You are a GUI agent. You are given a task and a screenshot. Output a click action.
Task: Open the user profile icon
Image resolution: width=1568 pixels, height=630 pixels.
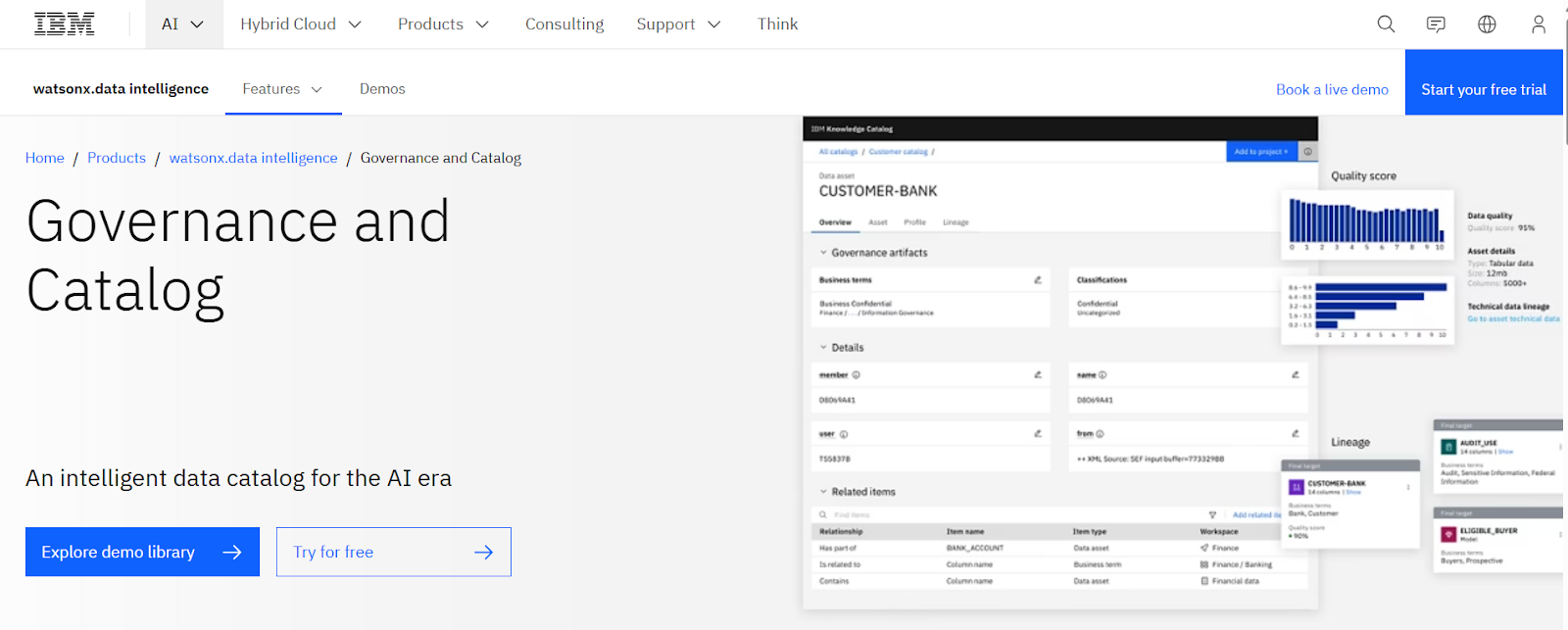1539,24
